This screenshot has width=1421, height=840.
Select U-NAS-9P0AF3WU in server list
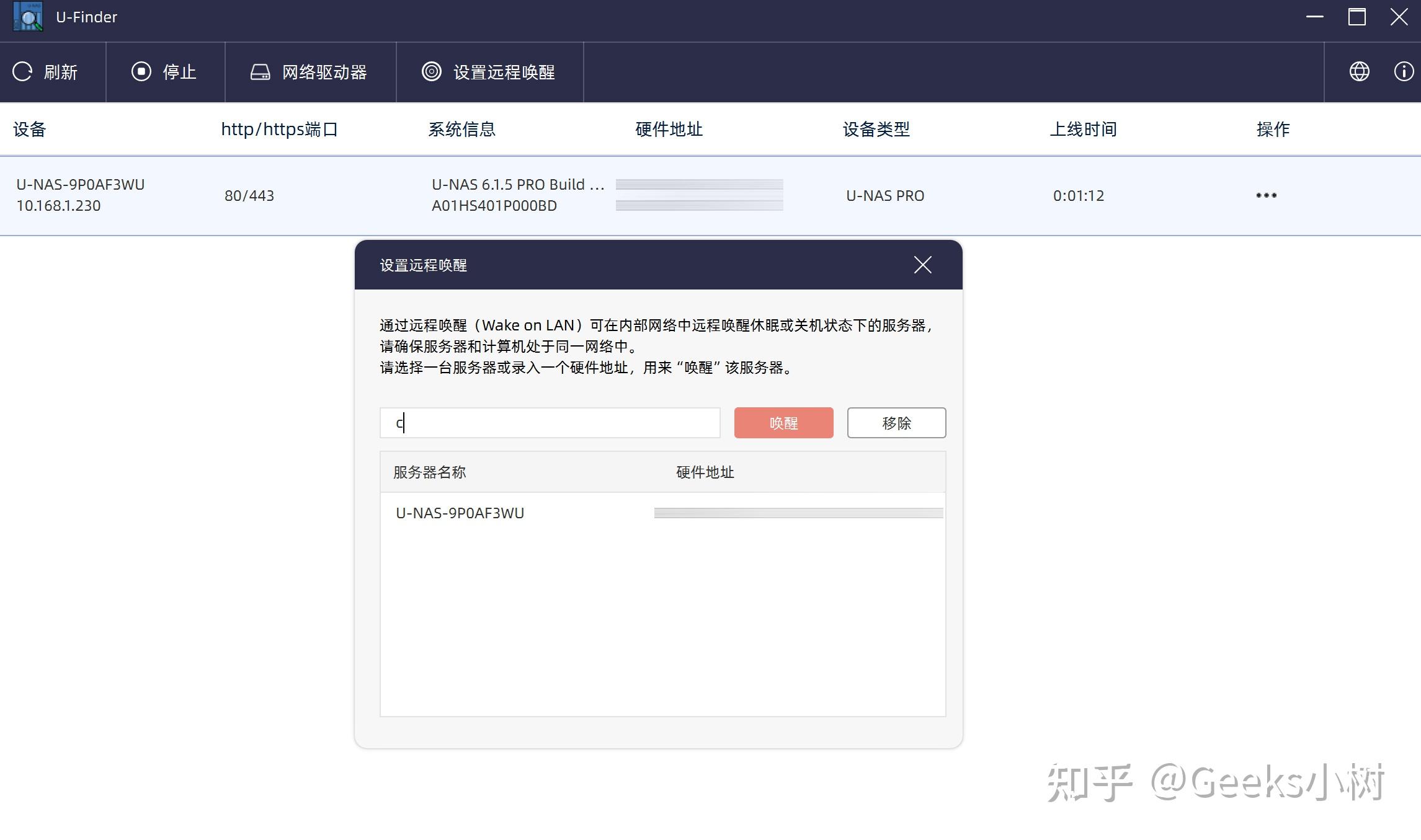pyautogui.click(x=460, y=513)
